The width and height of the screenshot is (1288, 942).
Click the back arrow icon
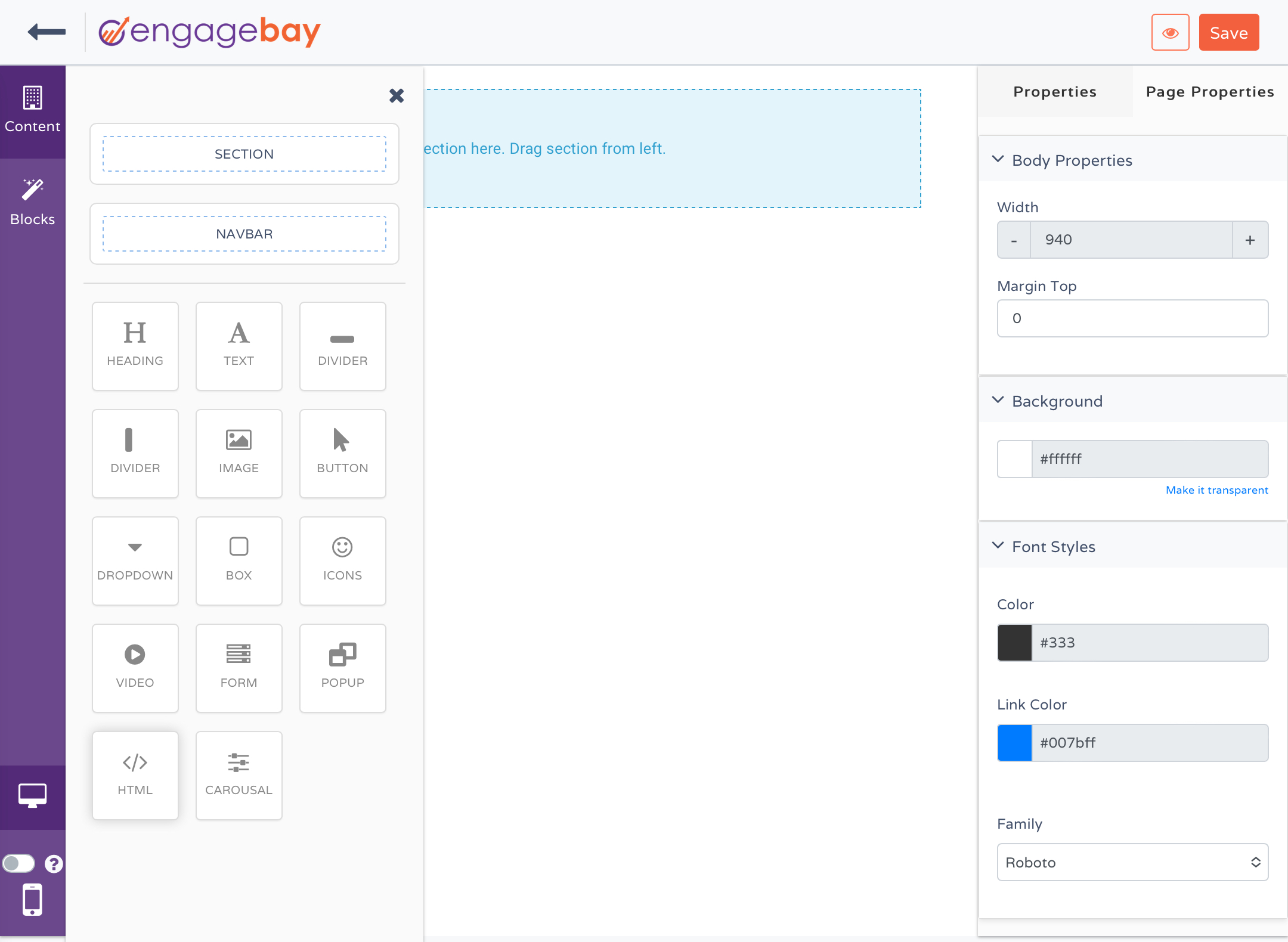pos(47,32)
